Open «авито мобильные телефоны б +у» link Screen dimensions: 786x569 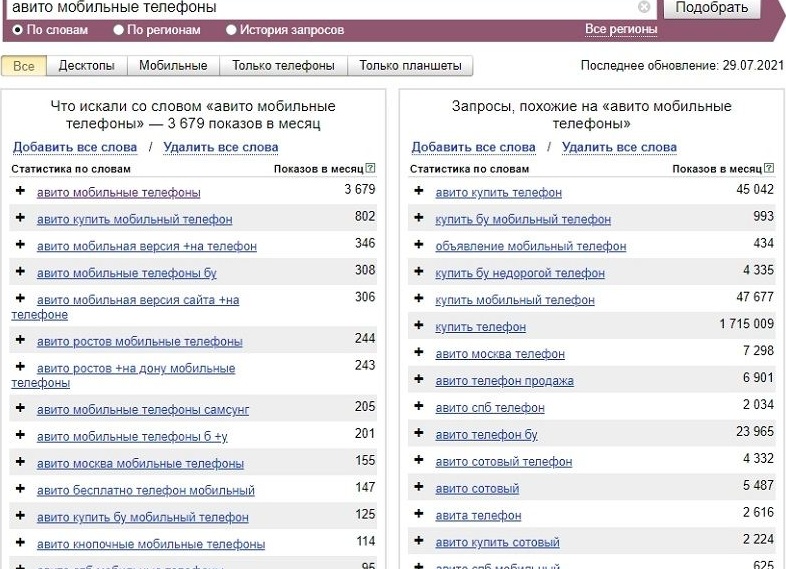click(132, 437)
